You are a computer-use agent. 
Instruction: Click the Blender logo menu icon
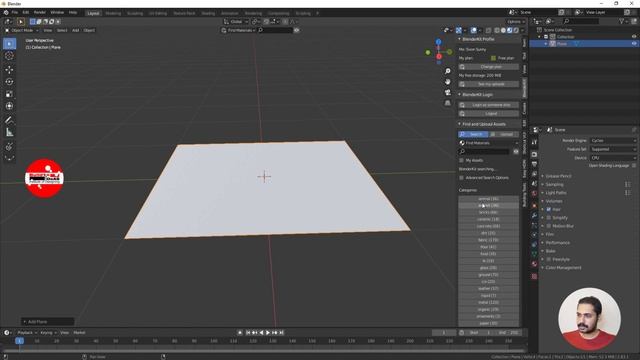[x=6, y=13]
